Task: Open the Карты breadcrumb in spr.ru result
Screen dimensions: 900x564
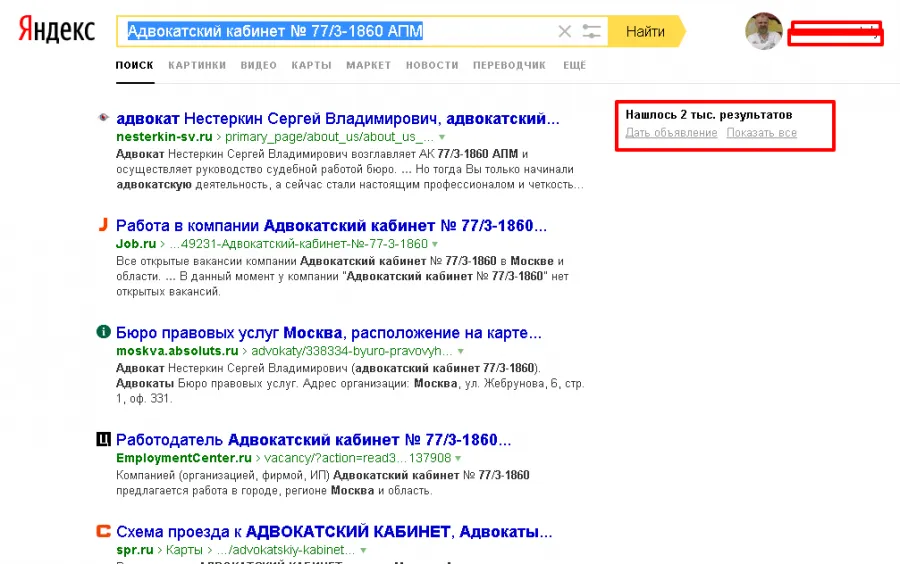Action: (x=184, y=550)
